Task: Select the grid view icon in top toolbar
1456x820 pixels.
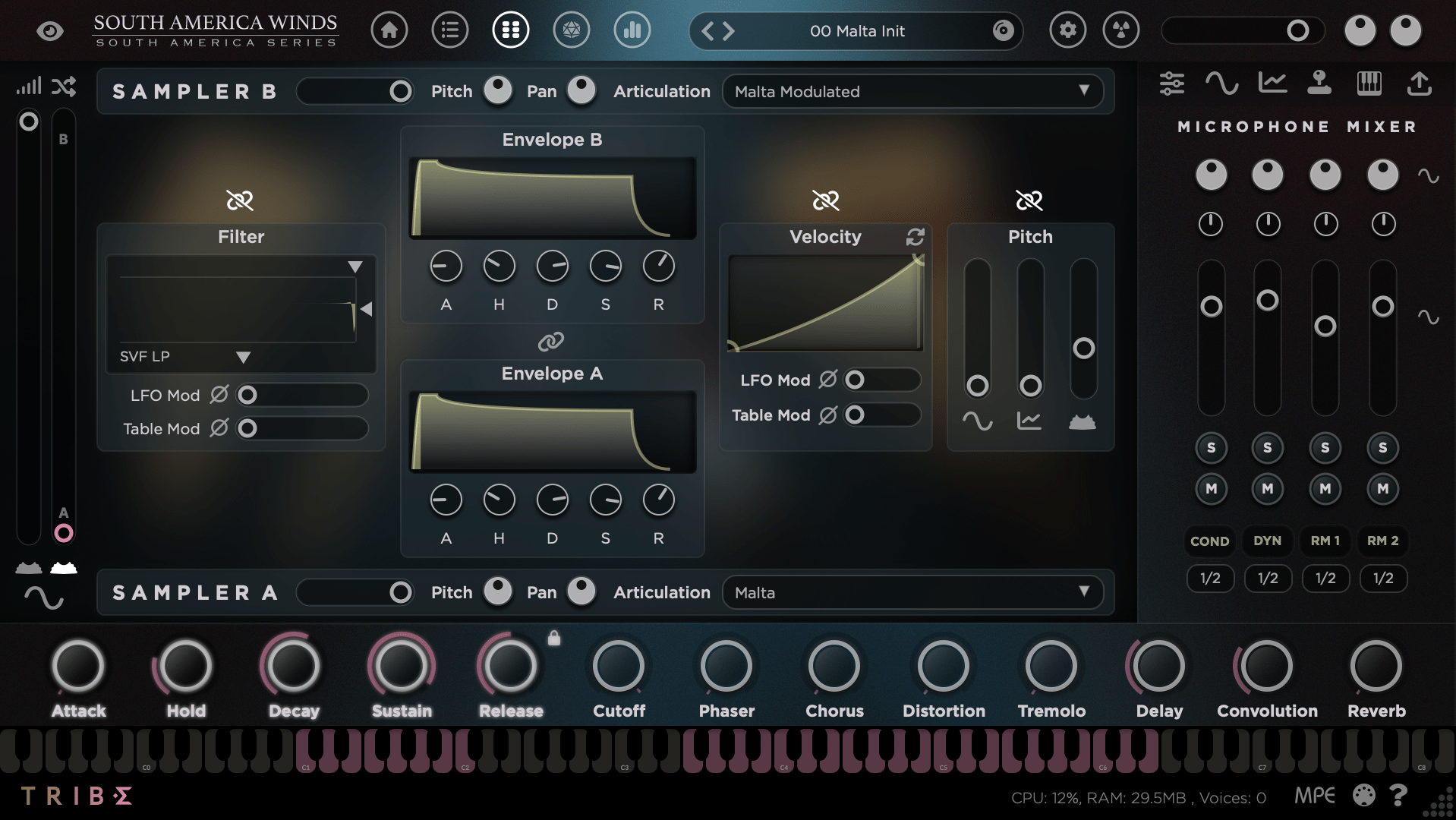Action: (x=510, y=30)
